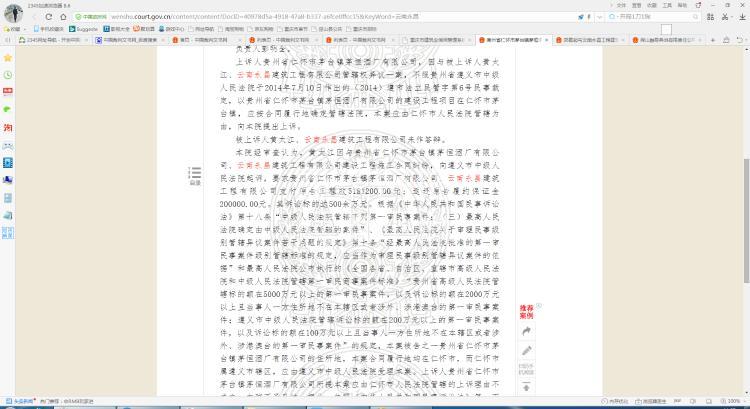
Task: Open the scissors screenshot tool
Action: [725, 17]
